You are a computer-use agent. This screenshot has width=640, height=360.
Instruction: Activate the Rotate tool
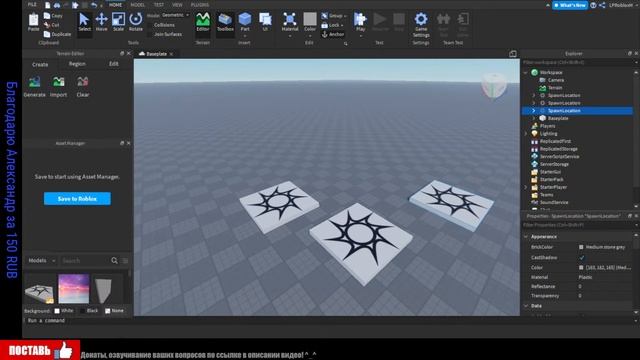point(136,22)
